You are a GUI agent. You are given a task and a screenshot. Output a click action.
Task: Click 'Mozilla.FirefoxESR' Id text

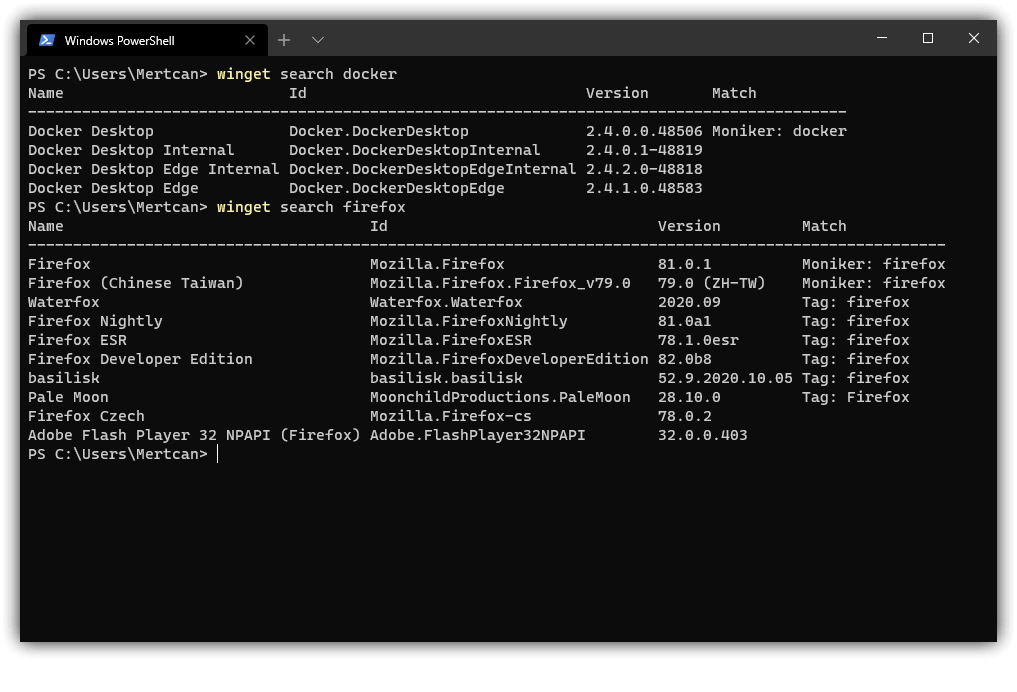tap(451, 340)
